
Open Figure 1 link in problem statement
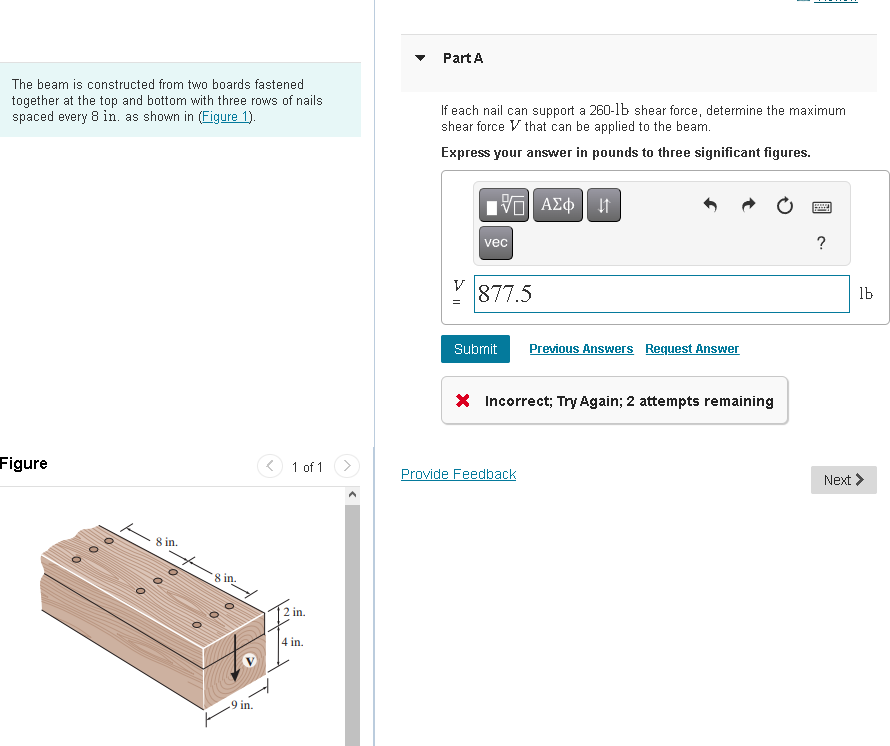coord(224,116)
